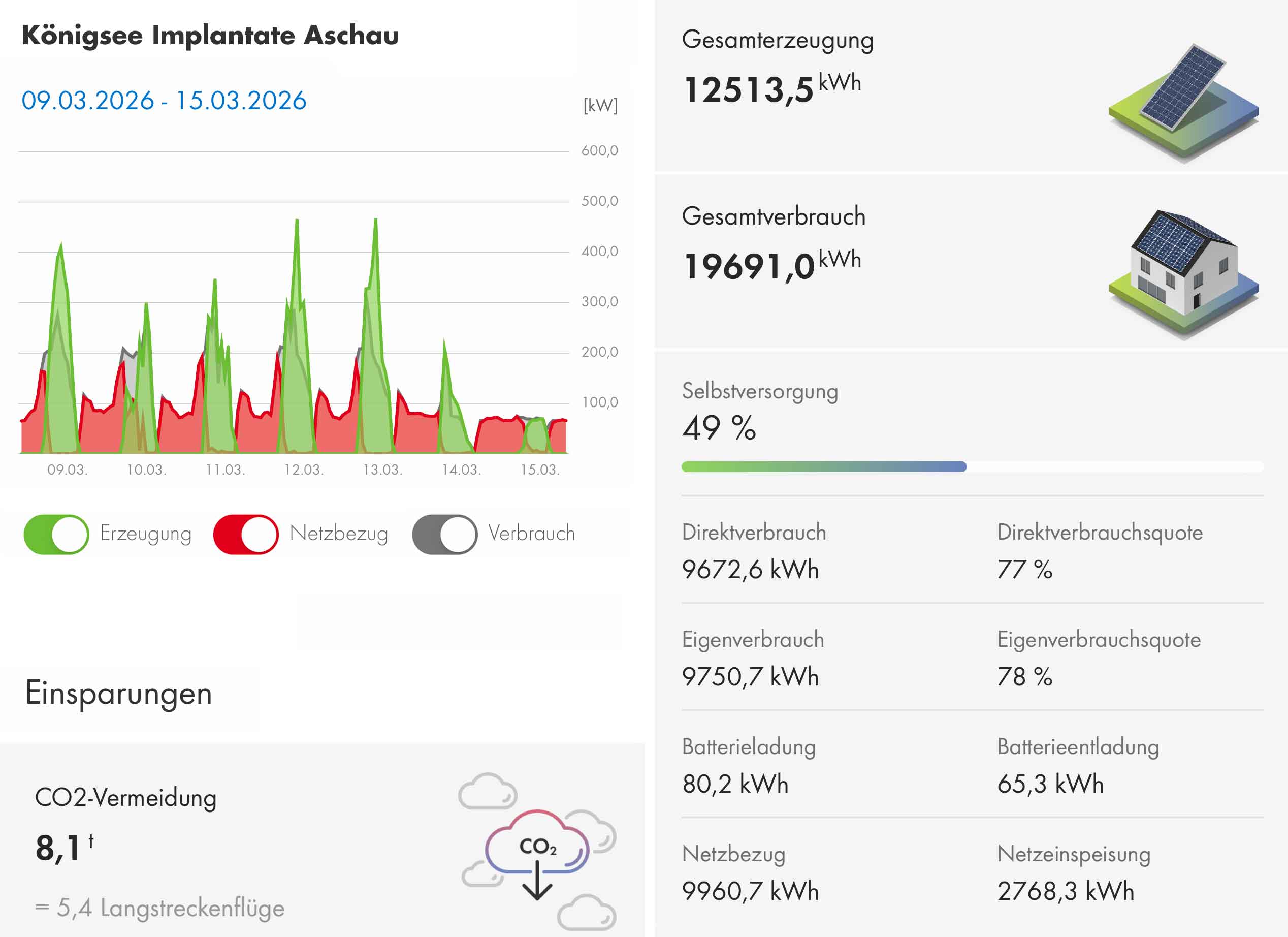Disable the red Netzbezug switch
1288x937 pixels.
(x=245, y=534)
